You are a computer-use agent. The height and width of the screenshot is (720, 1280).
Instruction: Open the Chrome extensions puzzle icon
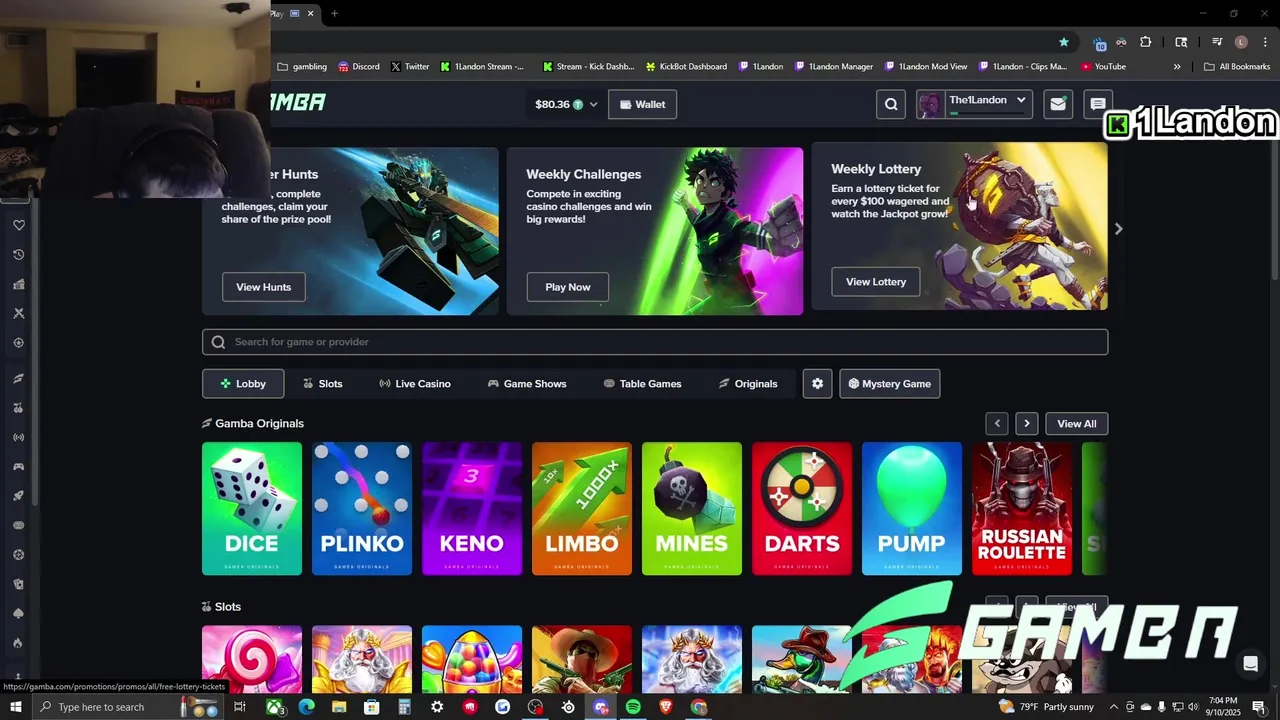(1145, 42)
